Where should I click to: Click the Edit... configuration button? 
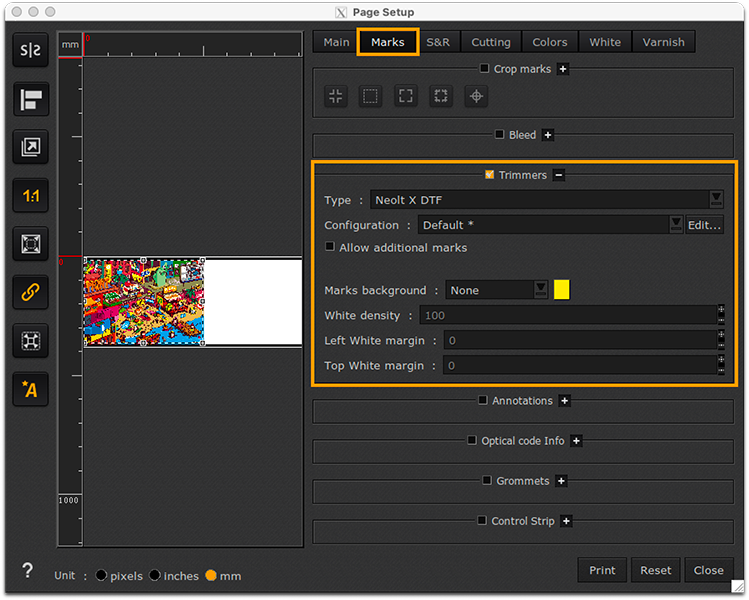click(x=705, y=225)
